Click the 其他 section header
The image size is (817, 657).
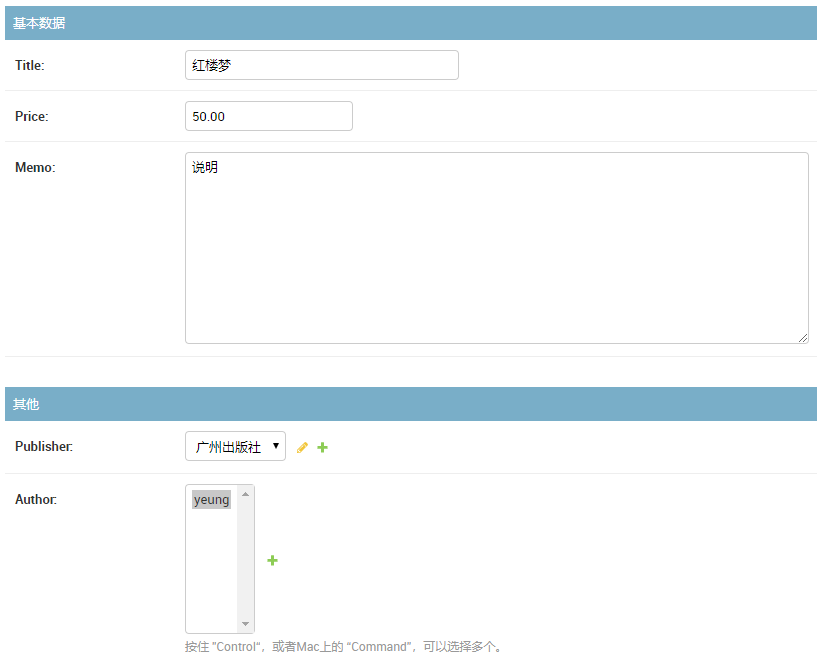pyautogui.click(x=411, y=404)
